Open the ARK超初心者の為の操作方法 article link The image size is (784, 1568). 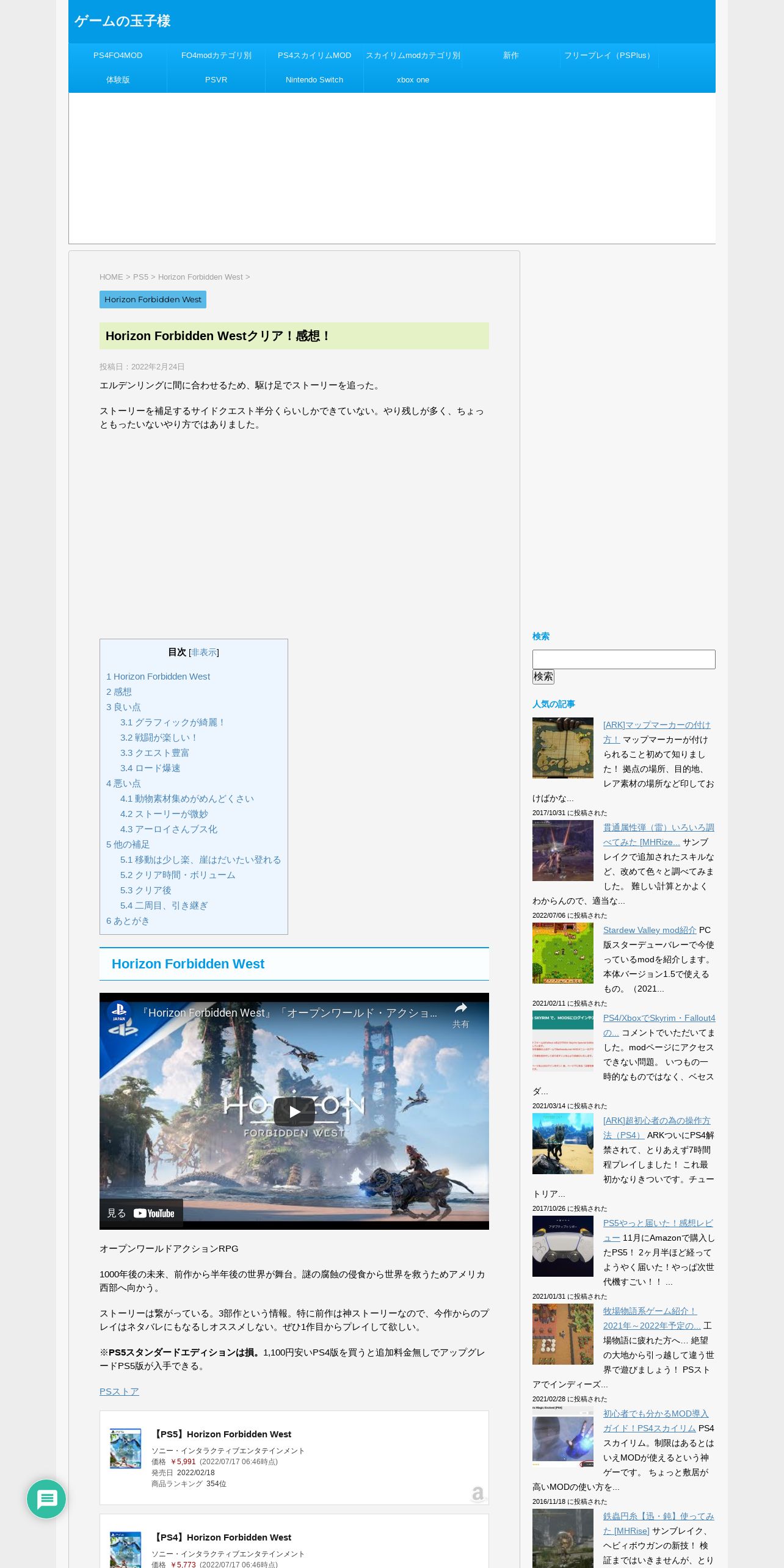(656, 1128)
